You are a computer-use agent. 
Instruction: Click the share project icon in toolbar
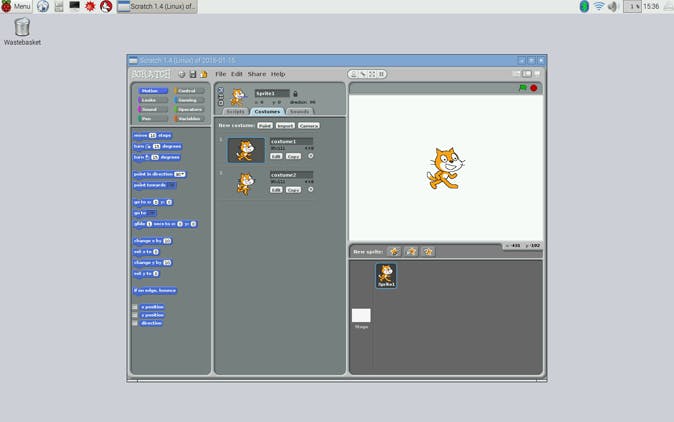204,74
